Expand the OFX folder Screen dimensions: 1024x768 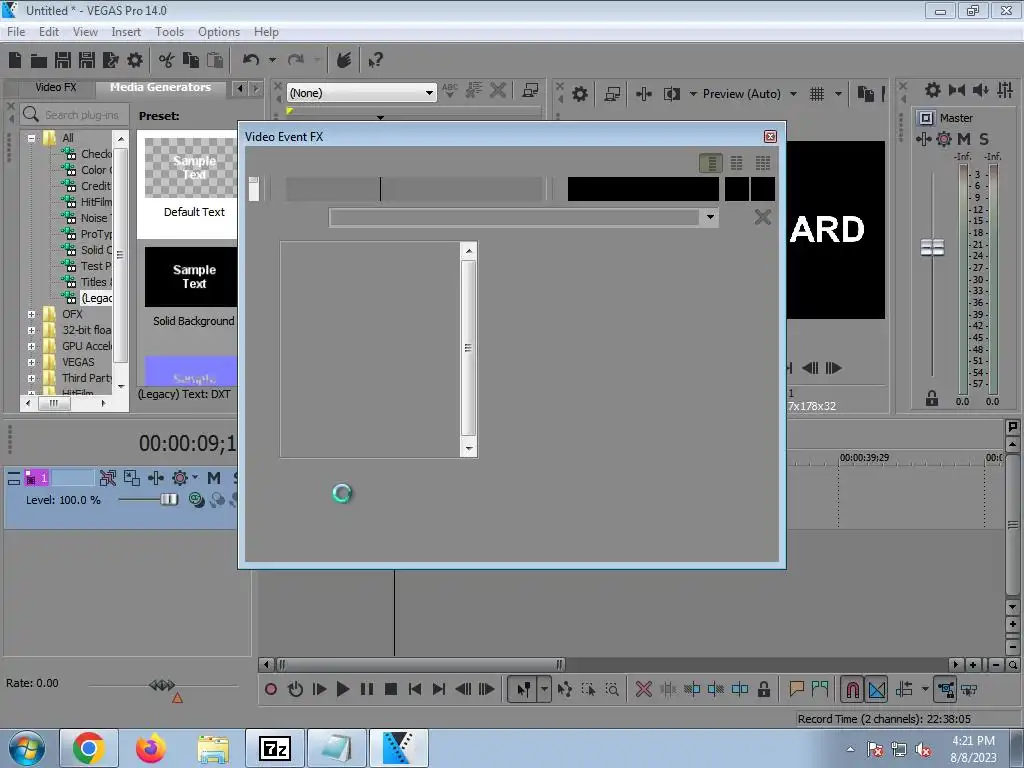point(31,314)
